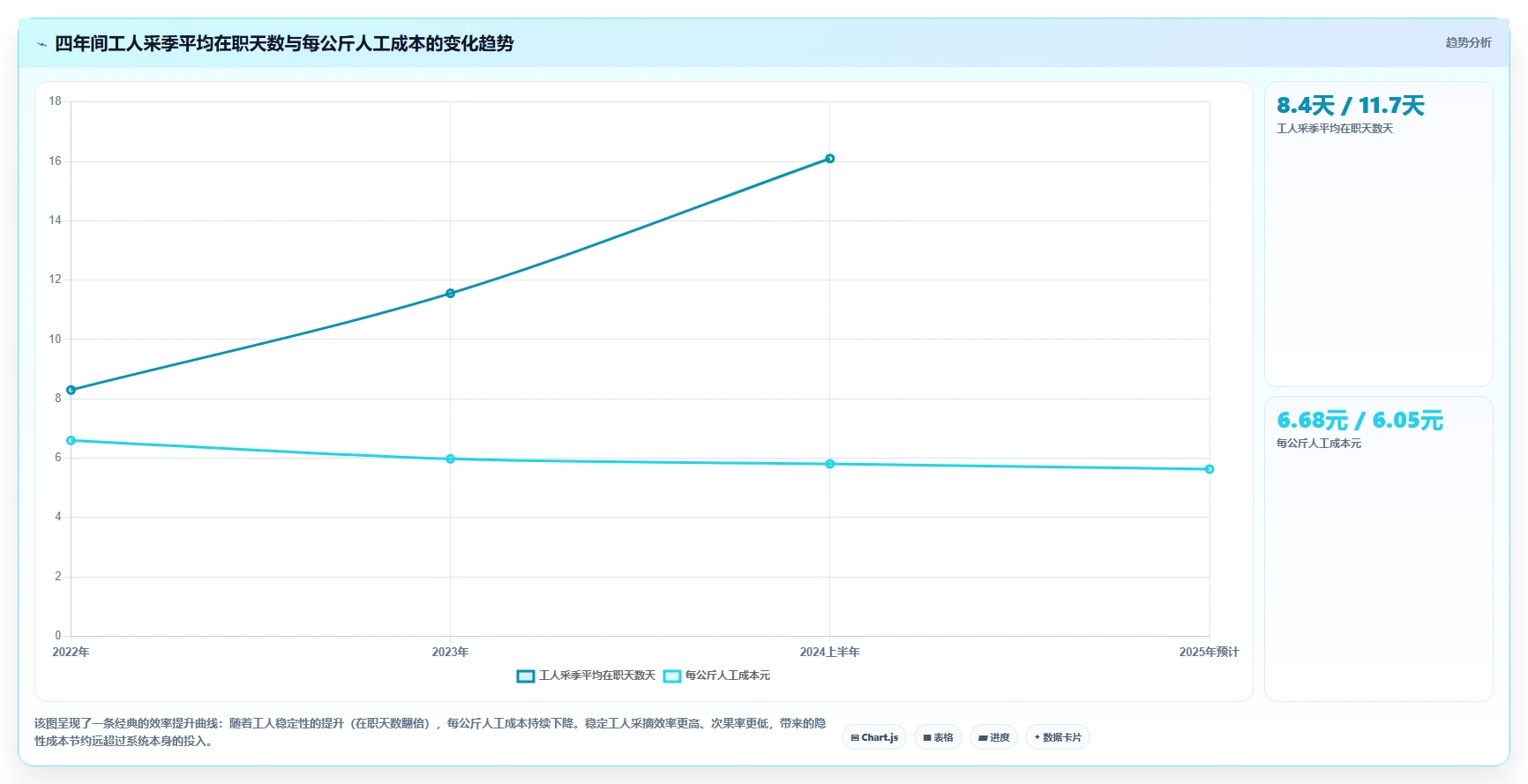Open the 进度 tag pill

[x=993, y=737]
